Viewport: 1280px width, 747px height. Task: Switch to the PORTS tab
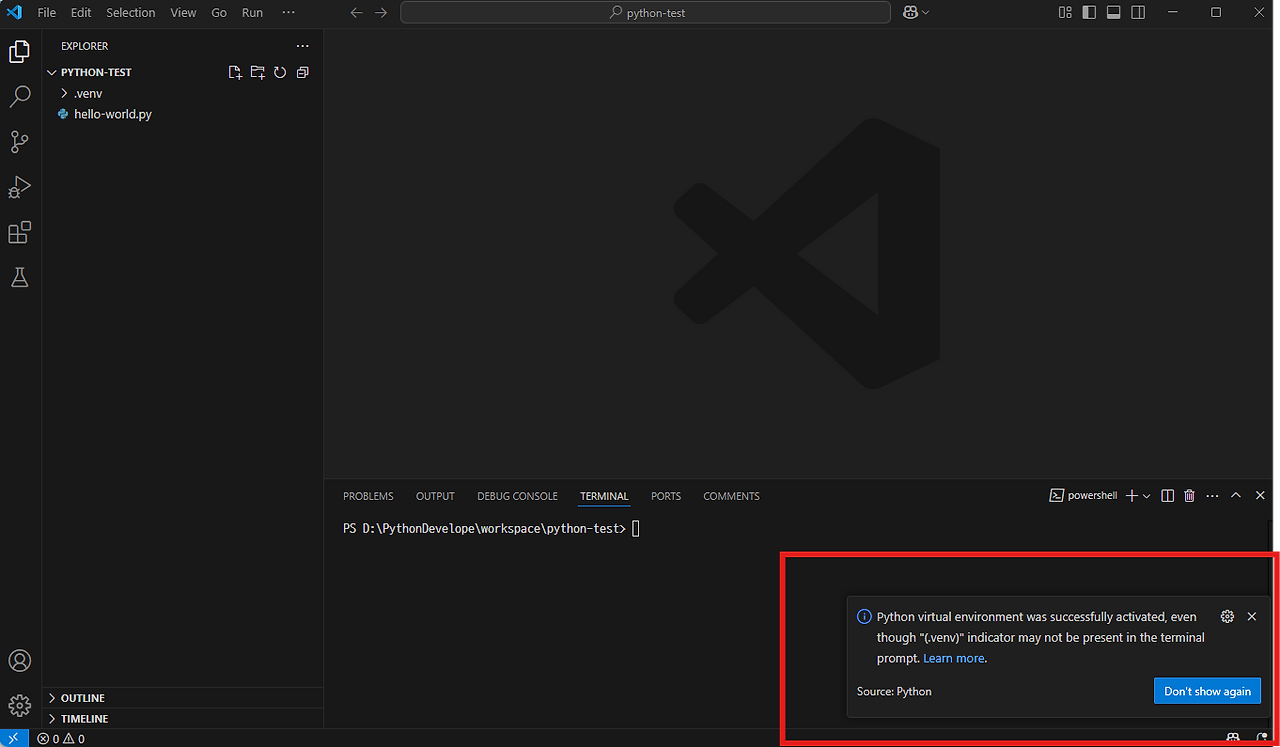click(666, 496)
